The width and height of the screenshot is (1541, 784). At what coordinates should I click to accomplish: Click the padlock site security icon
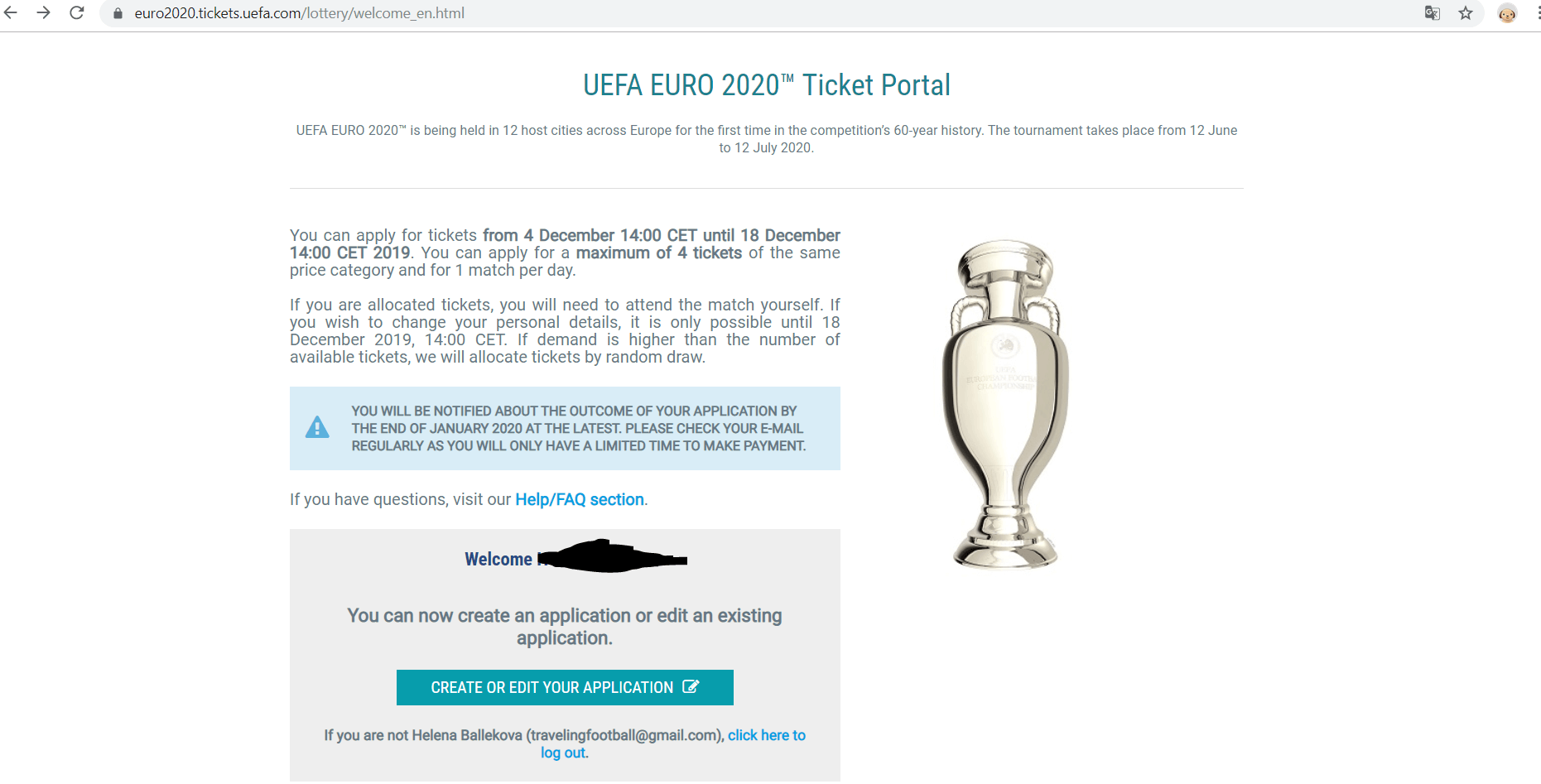[118, 13]
